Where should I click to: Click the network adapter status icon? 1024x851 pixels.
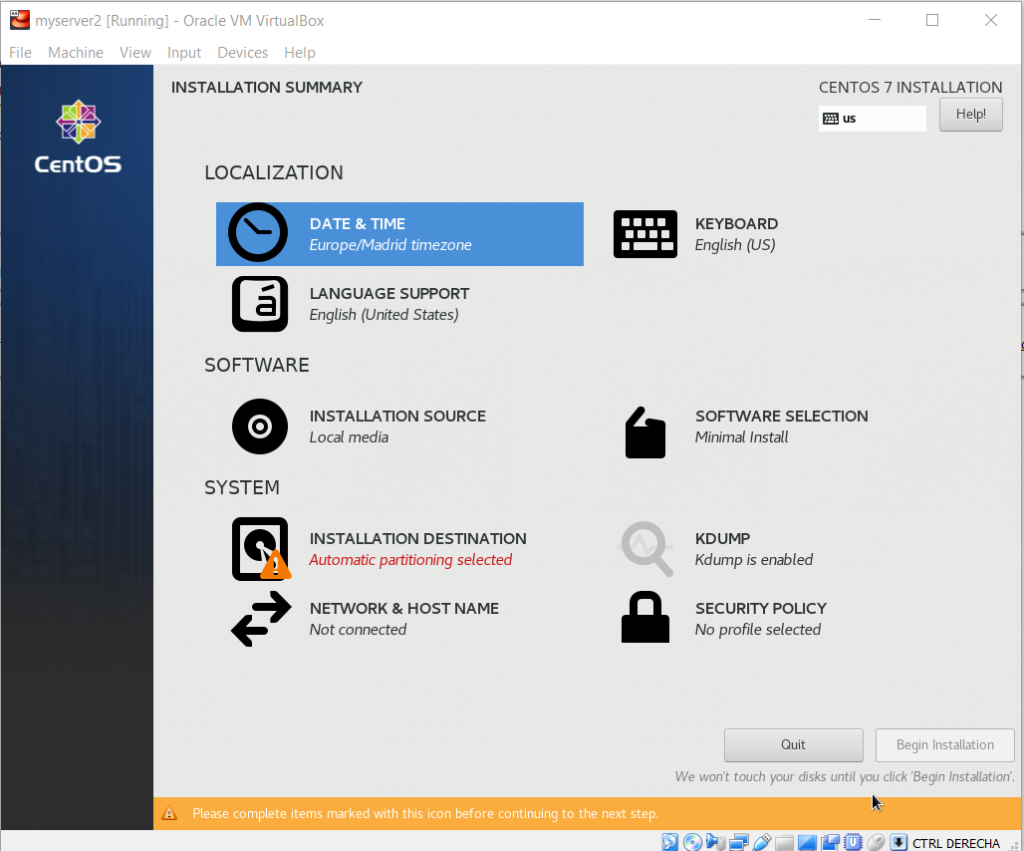(x=739, y=843)
